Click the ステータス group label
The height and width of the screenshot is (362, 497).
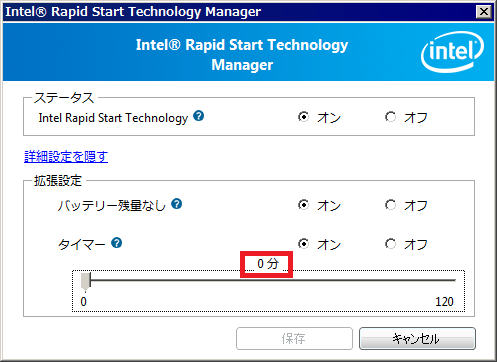coord(64,98)
